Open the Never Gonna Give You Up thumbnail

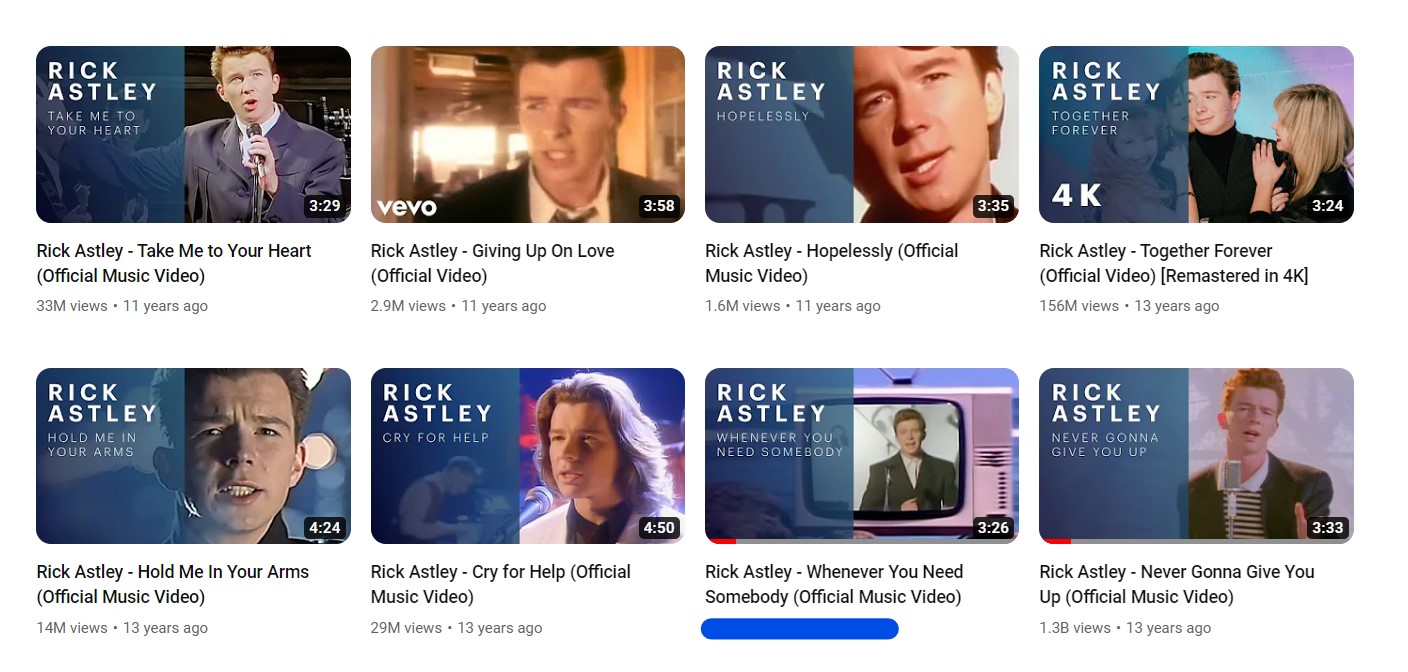point(1196,456)
